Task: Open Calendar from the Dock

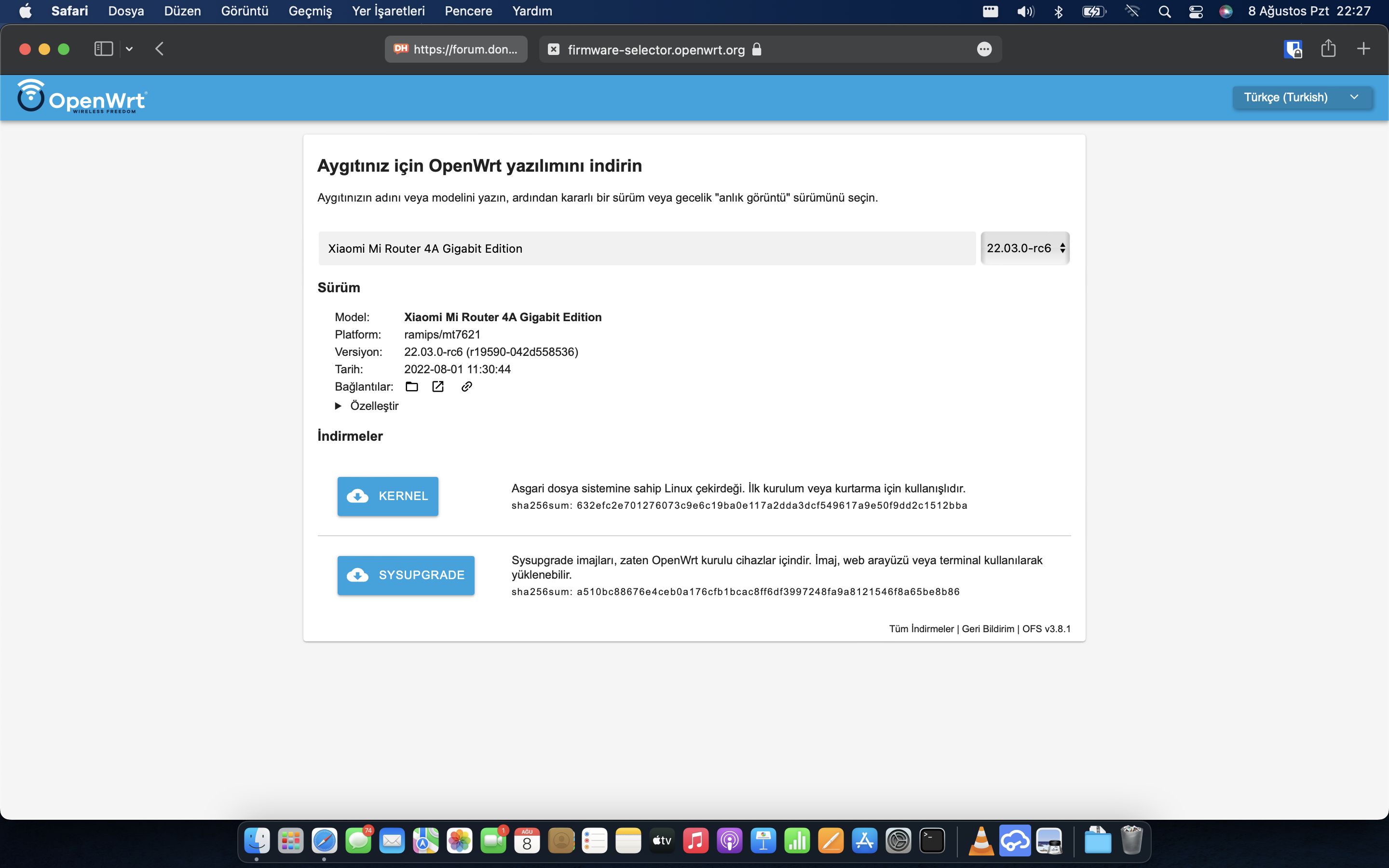Action: pos(527,841)
